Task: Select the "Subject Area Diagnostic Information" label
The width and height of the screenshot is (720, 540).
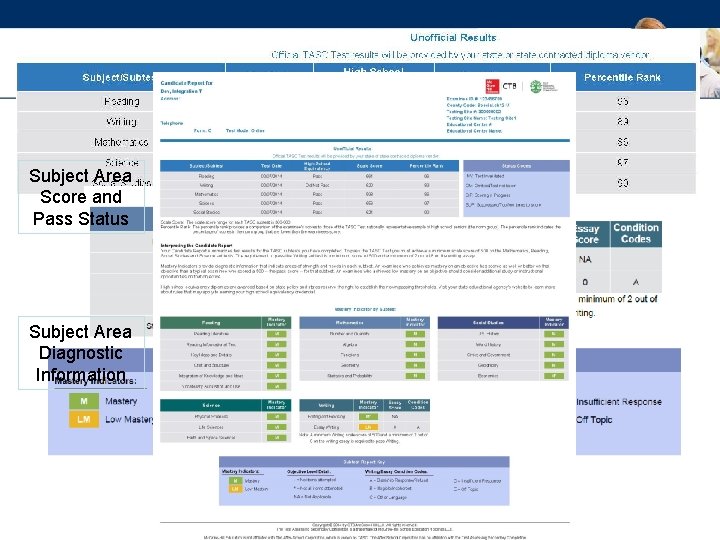Action: point(81,353)
